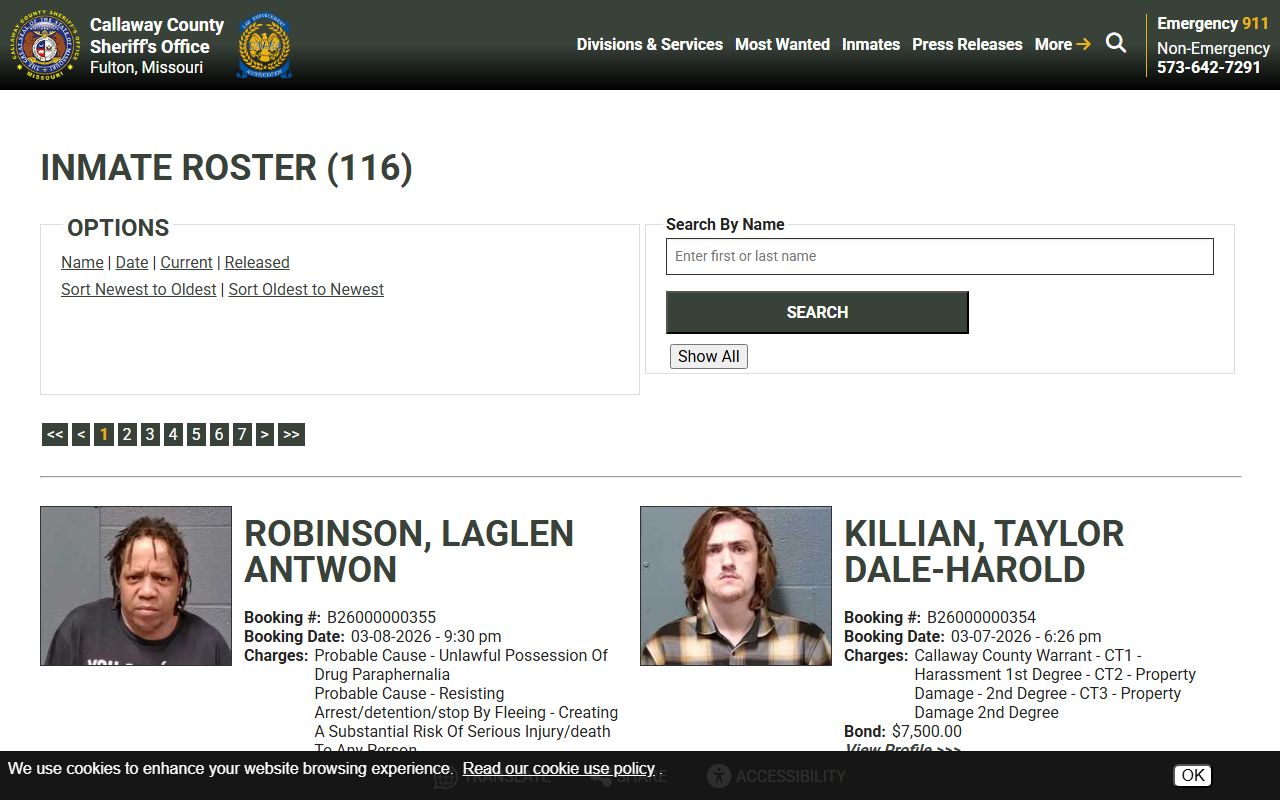
Task: Open the site search magnifier icon
Action: pyautogui.click(x=1116, y=43)
